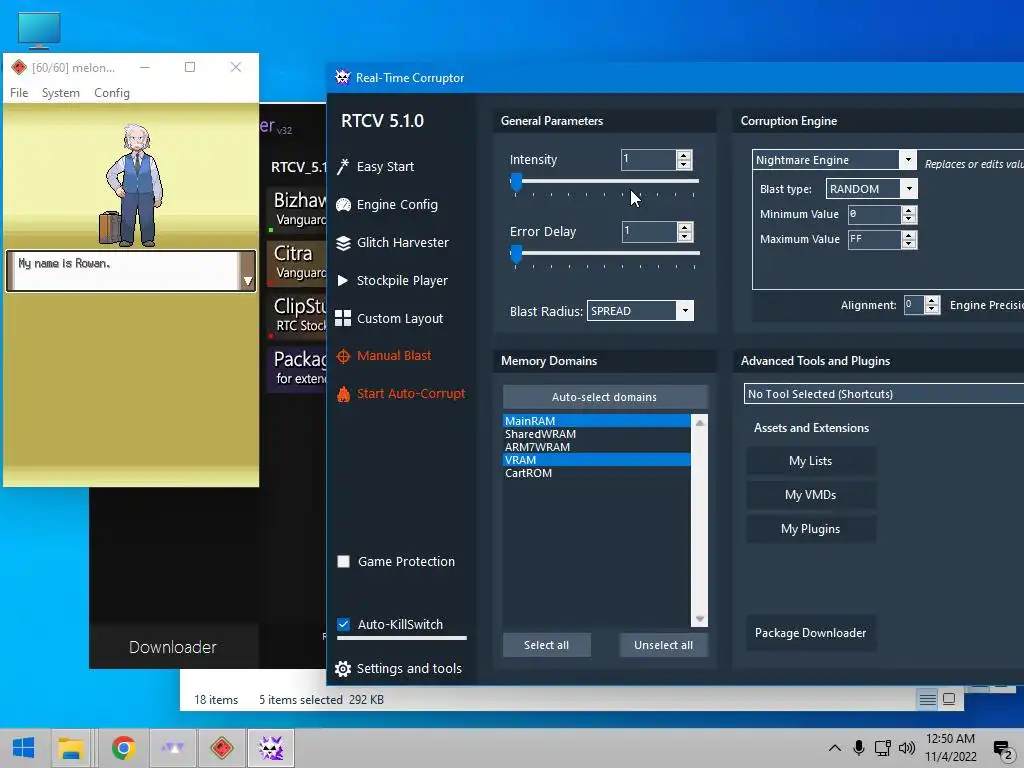Show hidden tray icons chevron
The width and height of the screenshot is (1024, 768).
835,748
